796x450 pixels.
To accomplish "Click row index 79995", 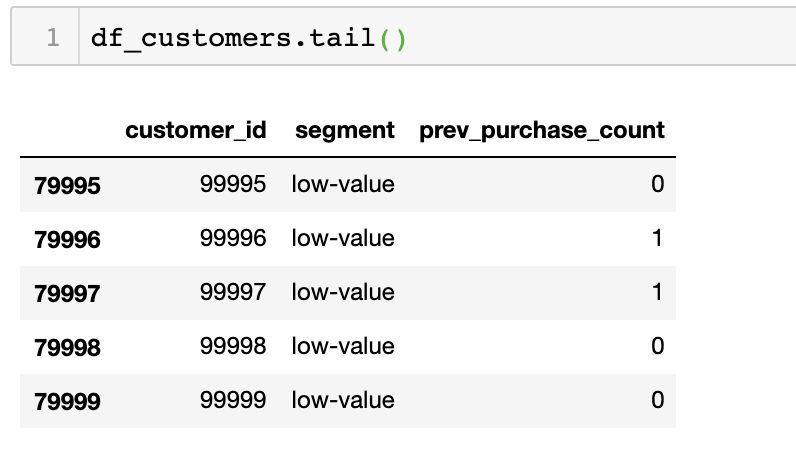I will (67, 185).
